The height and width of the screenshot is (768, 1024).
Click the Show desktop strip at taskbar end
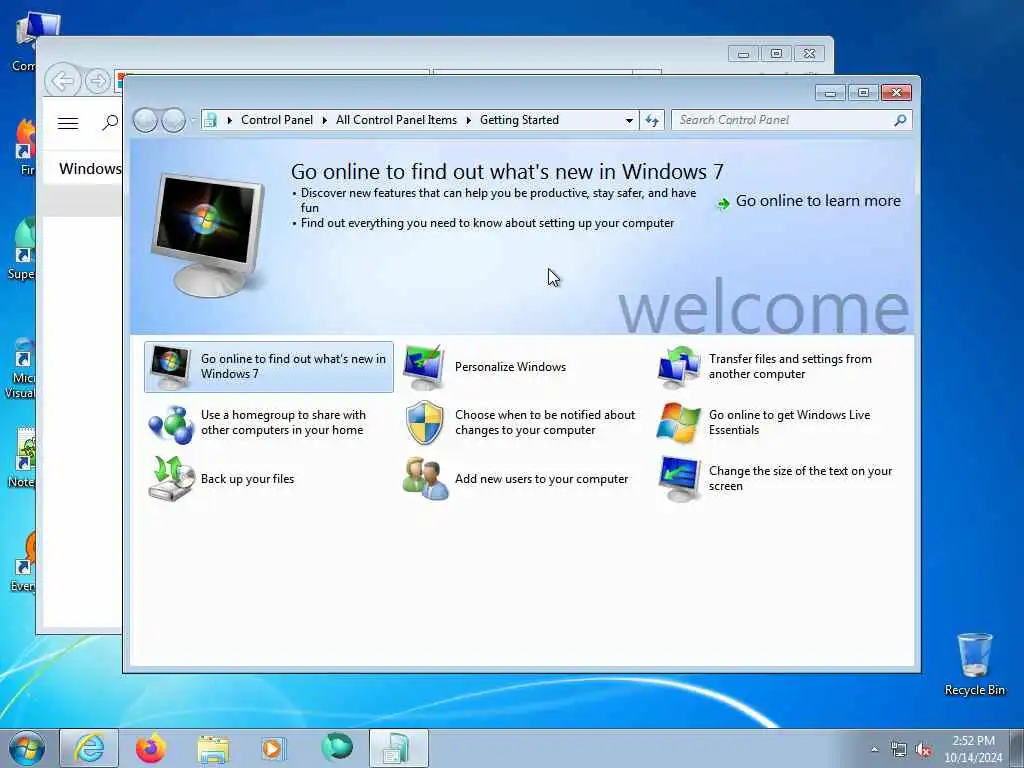point(1016,749)
